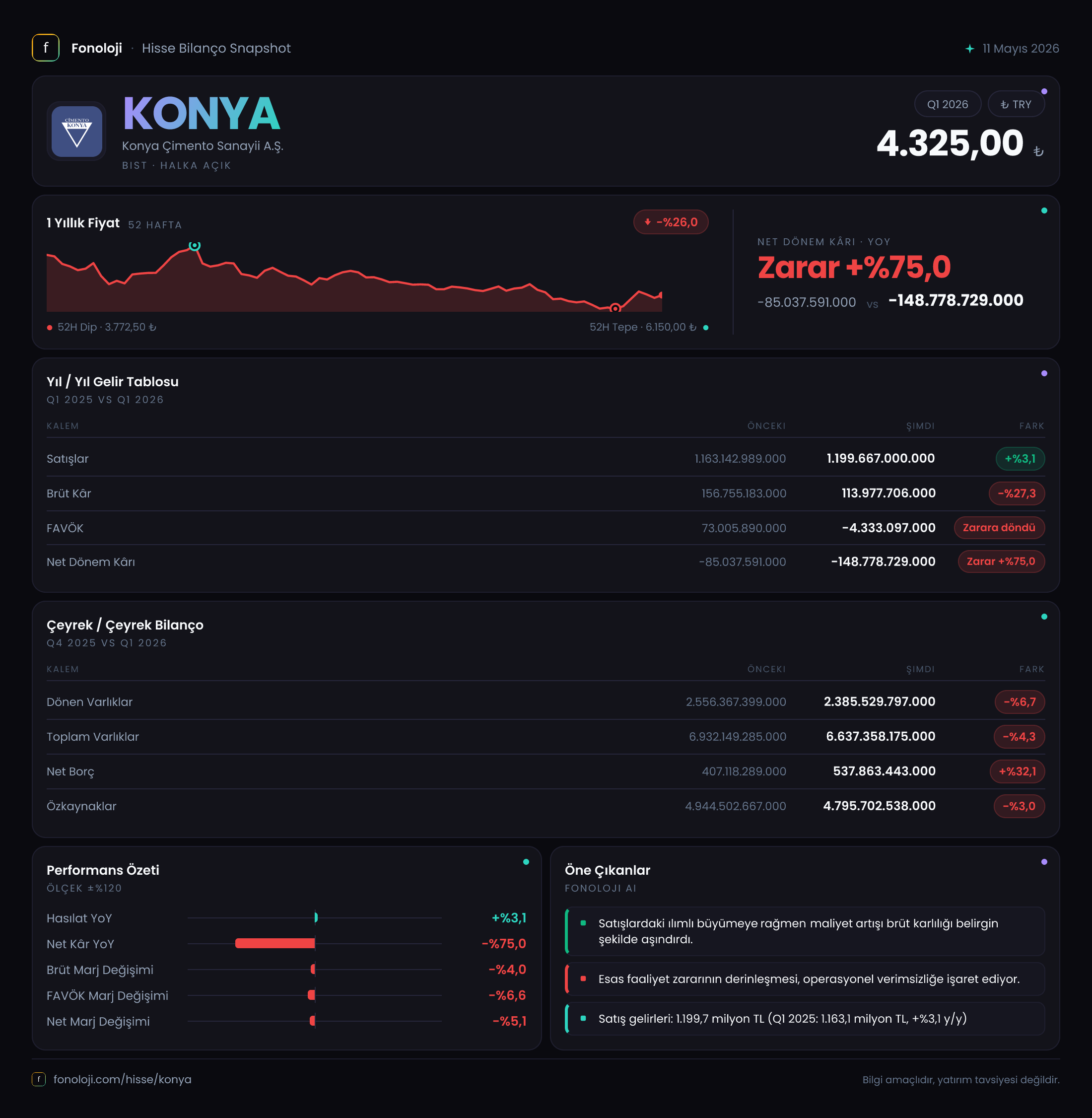Viewport: 1092px width, 1118px height.
Task: Click the purple dot on Gelir Tablosu card
Action: [x=1044, y=373]
